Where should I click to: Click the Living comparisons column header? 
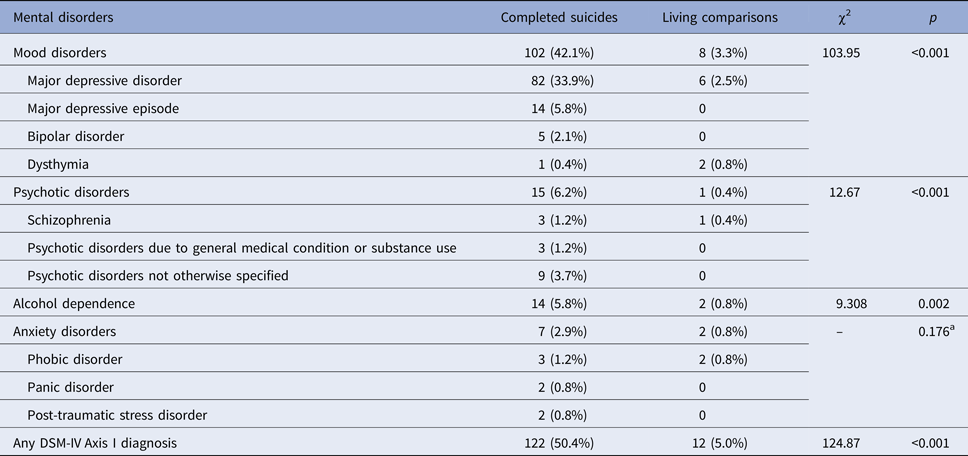coord(720,17)
